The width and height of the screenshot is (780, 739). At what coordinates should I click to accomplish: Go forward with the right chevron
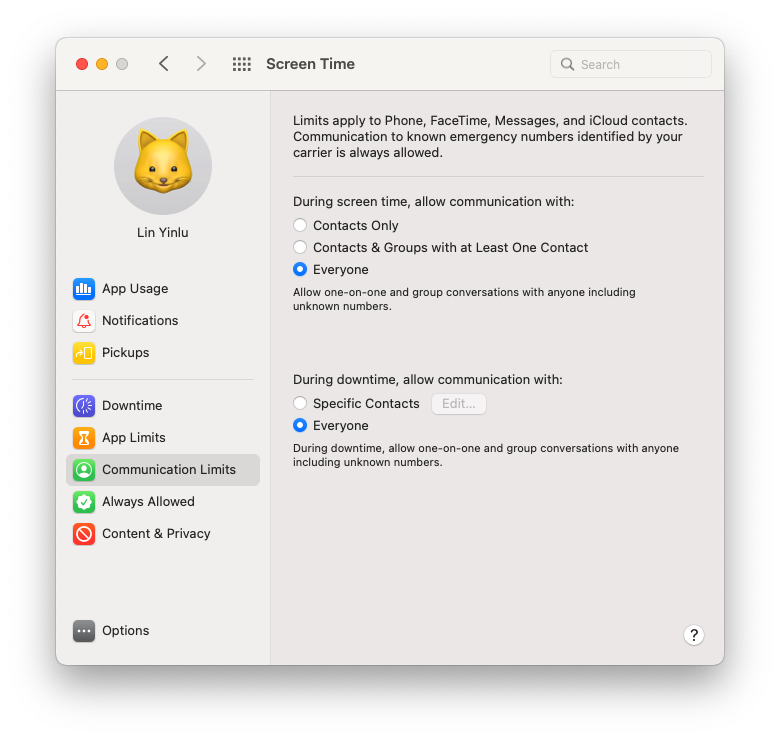coord(201,64)
